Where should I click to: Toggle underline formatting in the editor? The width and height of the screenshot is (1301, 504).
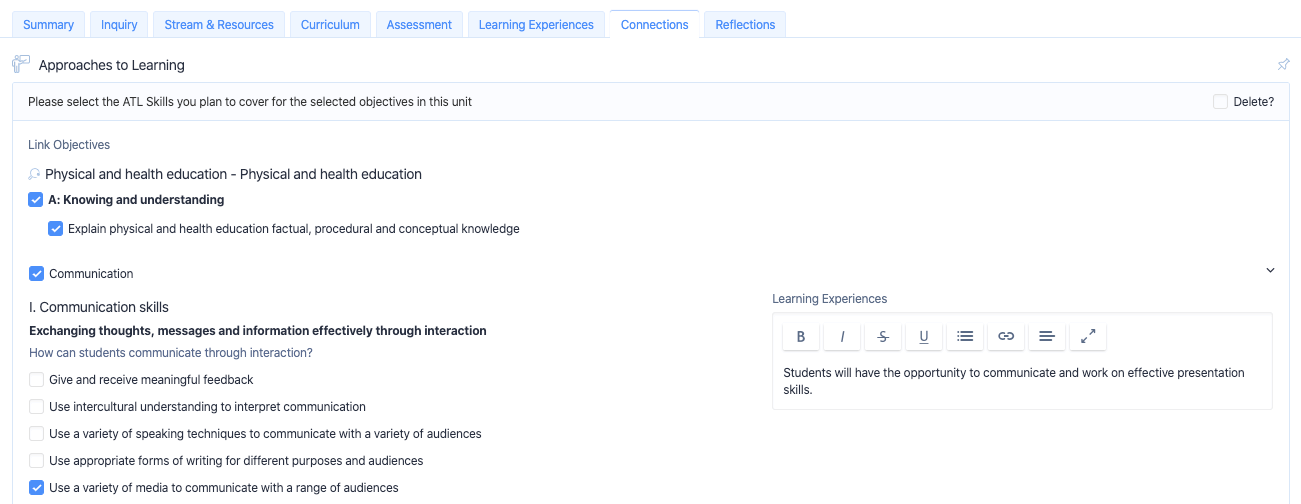(x=924, y=337)
